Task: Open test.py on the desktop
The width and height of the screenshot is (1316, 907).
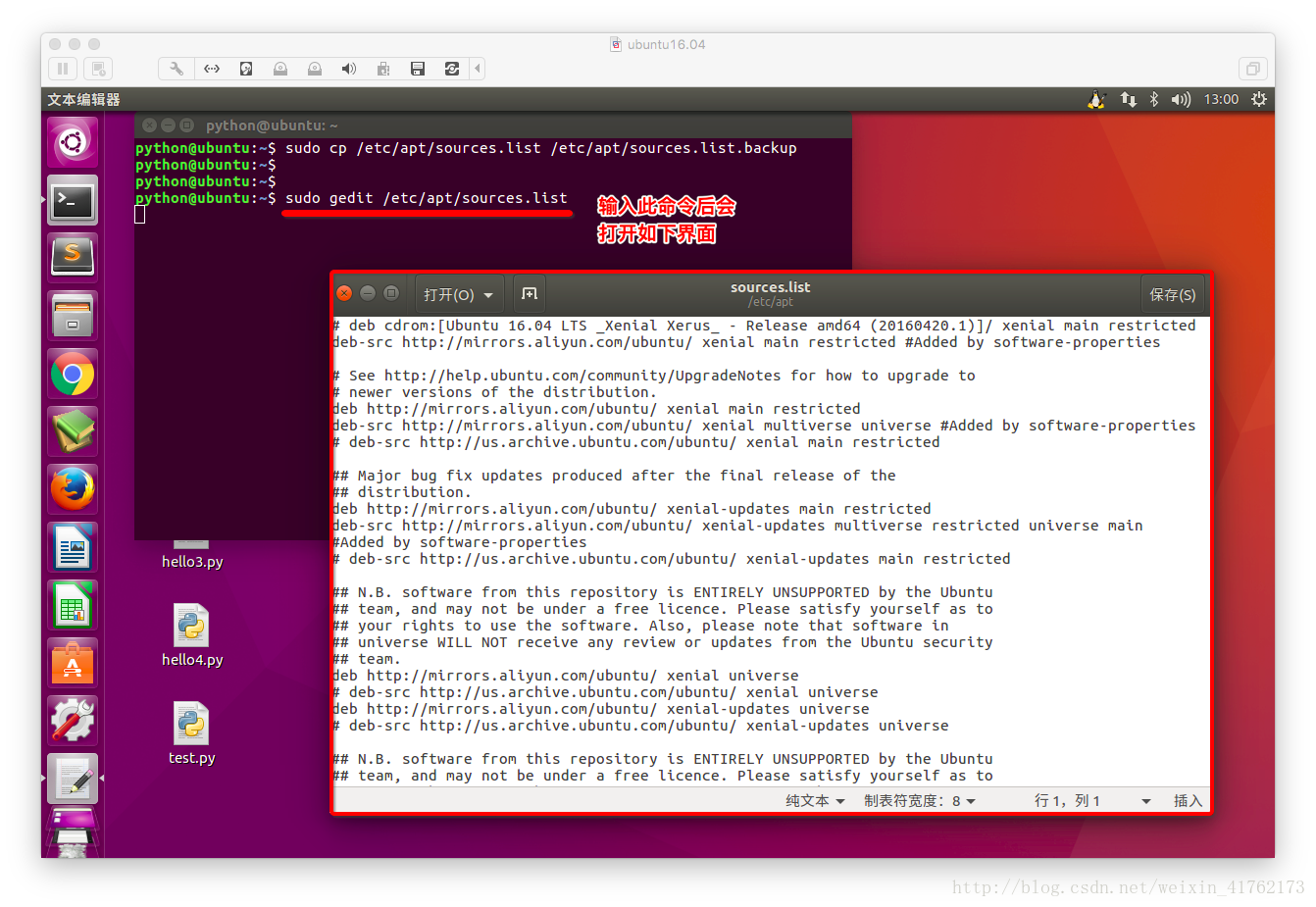Action: click(192, 733)
